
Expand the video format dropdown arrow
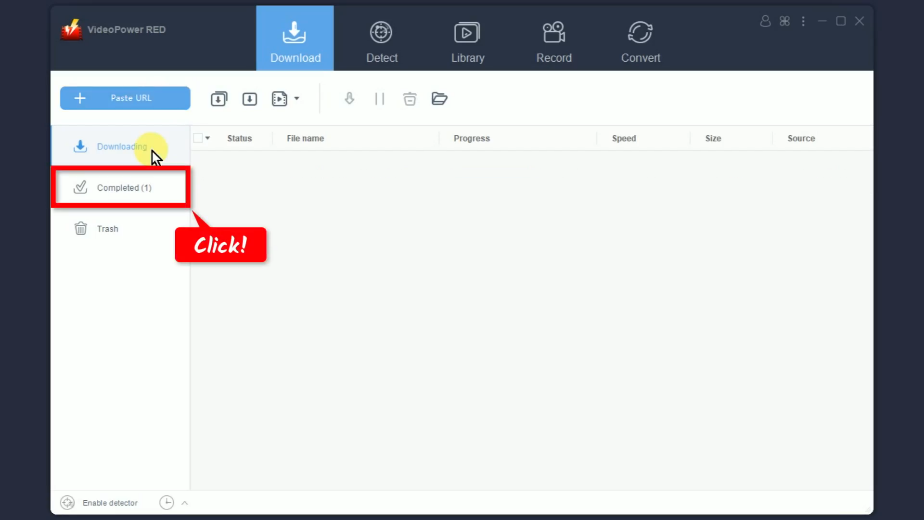[x=296, y=98]
